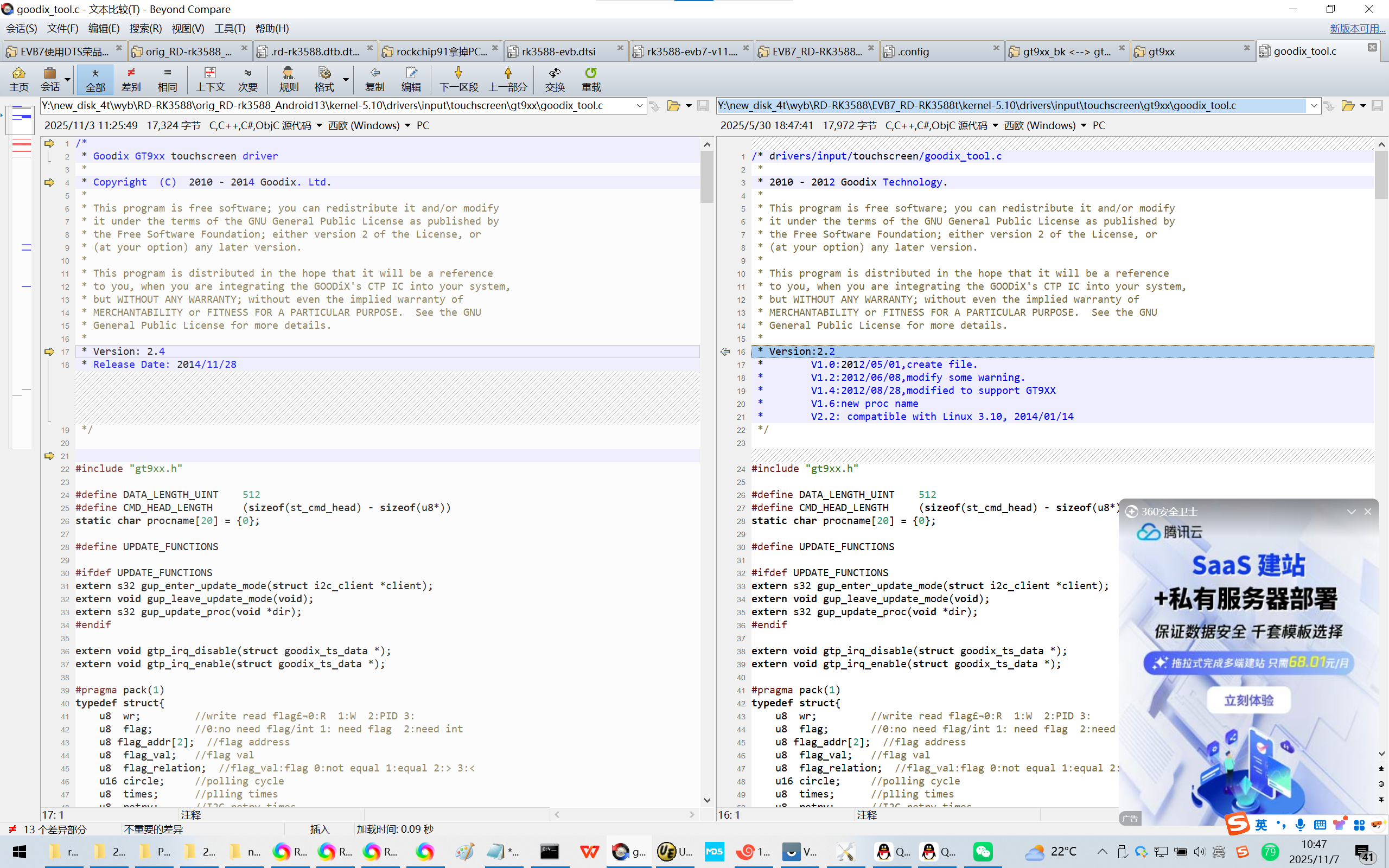Viewport: 1389px width, 868px height.
Task: Open left pane file format C,C++ dropdown
Action: pyautogui.click(x=319, y=126)
